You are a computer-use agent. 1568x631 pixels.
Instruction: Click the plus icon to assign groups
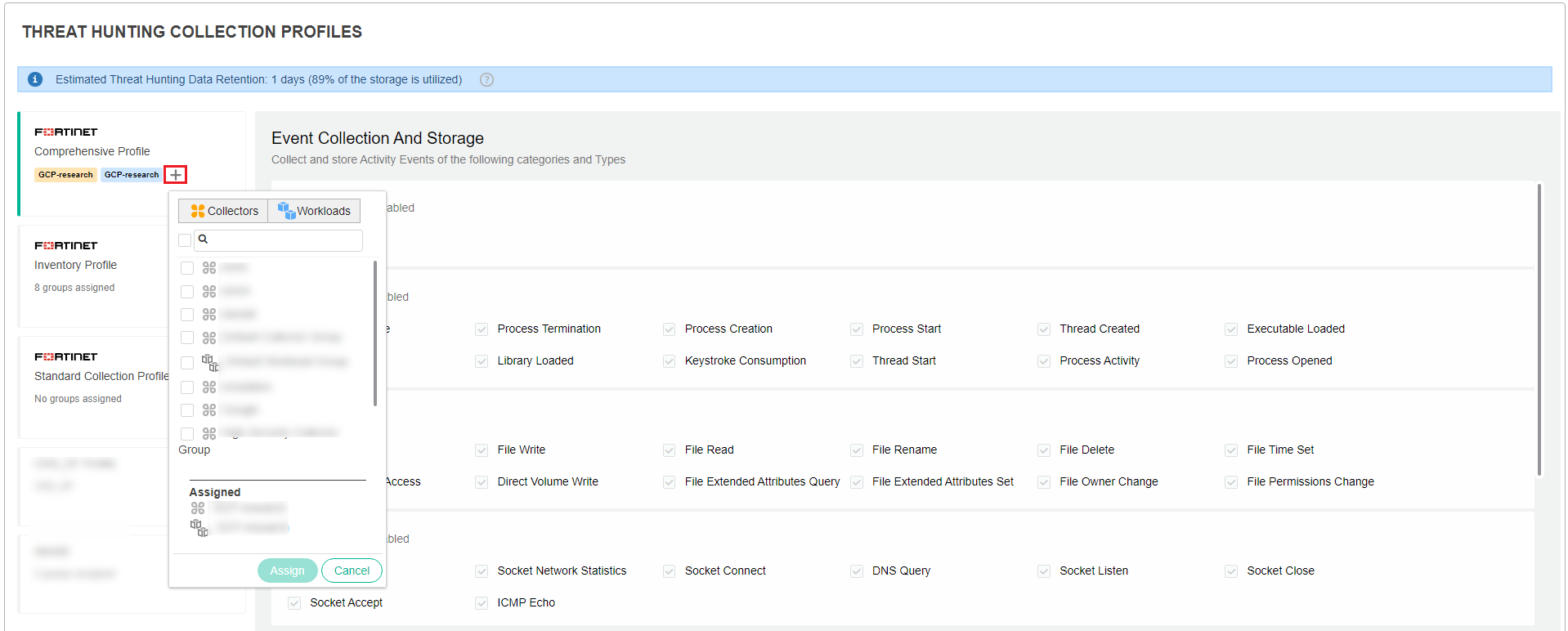click(175, 174)
